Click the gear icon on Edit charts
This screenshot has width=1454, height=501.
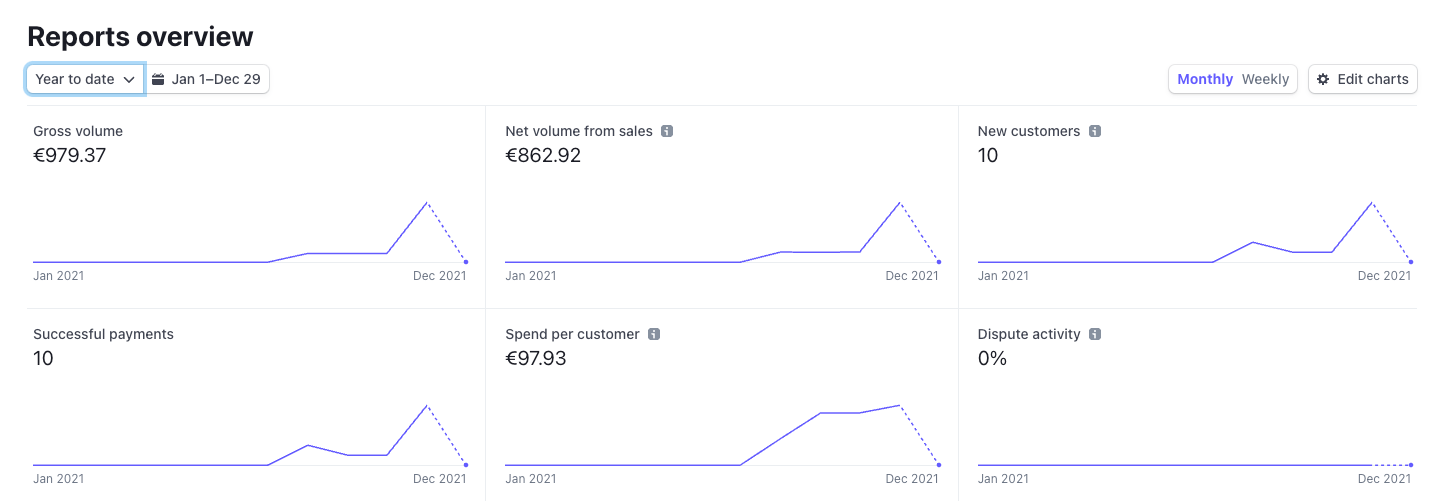[x=1323, y=79]
